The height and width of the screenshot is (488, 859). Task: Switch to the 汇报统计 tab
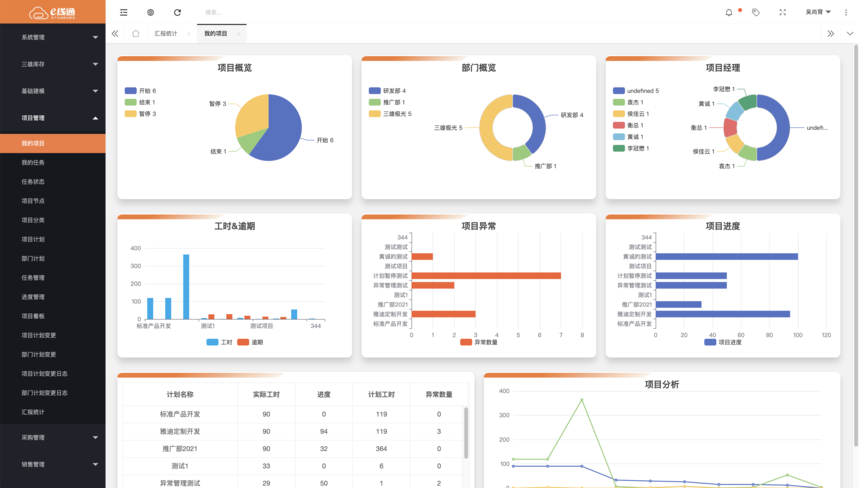165,33
